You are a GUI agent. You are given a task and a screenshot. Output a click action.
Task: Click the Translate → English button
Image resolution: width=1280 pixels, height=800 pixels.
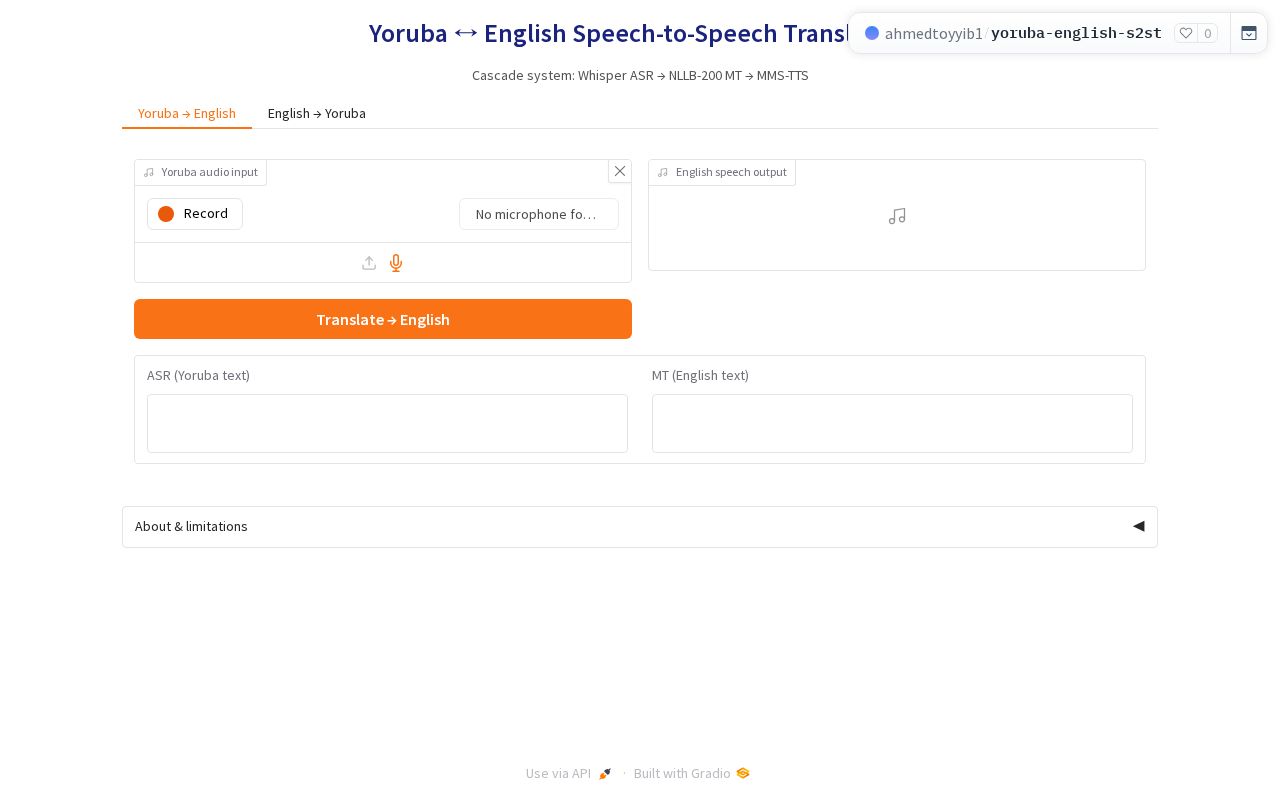[x=383, y=319]
